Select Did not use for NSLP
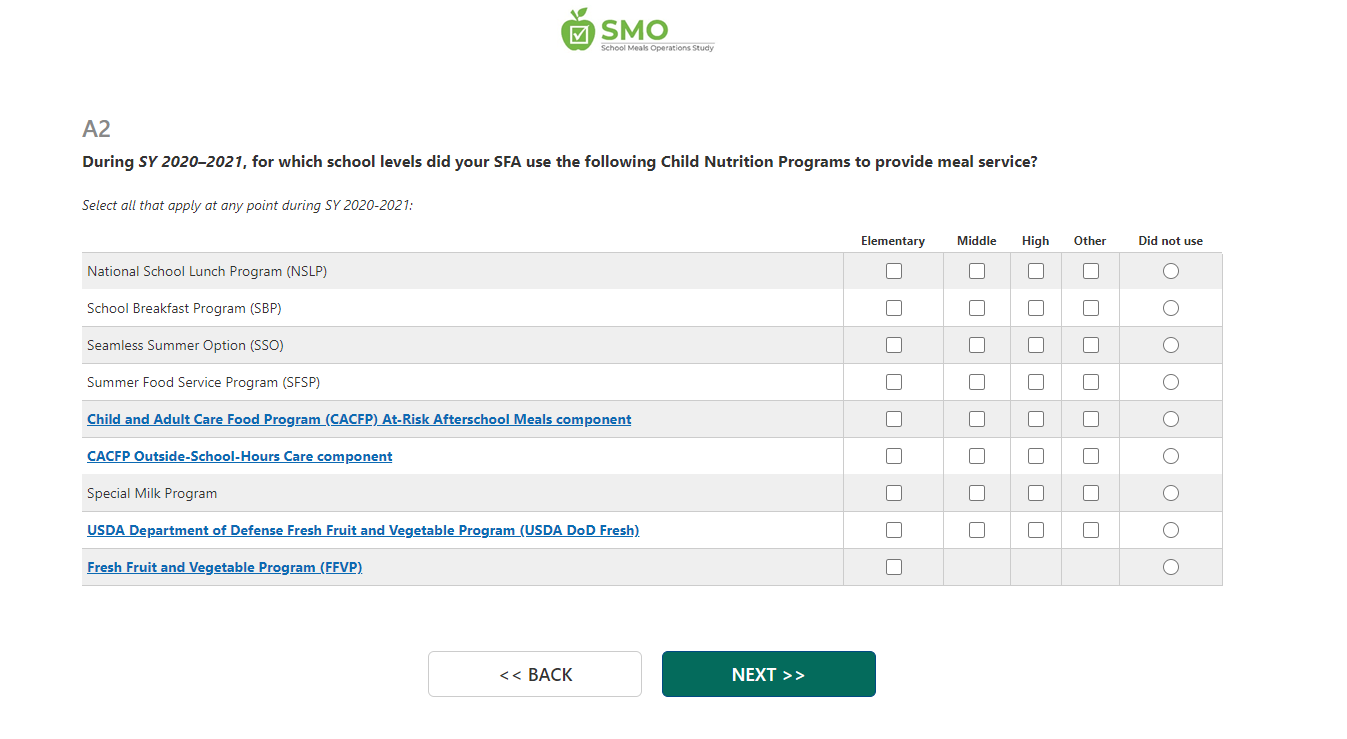Screen dimensions: 1347x739 [x=1171, y=271]
